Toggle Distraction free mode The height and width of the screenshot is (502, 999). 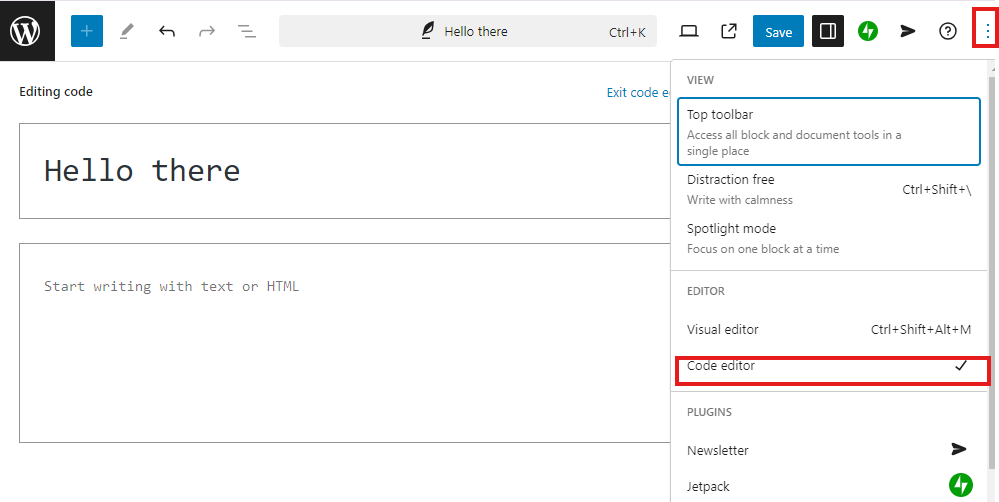pos(828,189)
